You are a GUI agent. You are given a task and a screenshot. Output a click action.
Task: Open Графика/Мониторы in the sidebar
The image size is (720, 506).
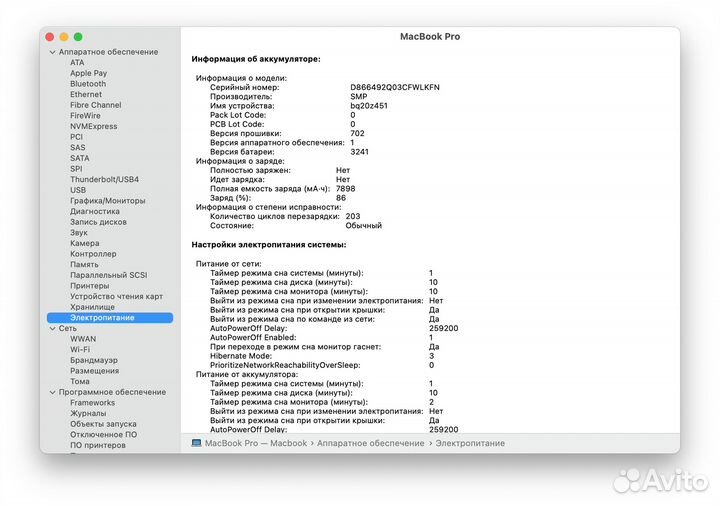(x=107, y=201)
